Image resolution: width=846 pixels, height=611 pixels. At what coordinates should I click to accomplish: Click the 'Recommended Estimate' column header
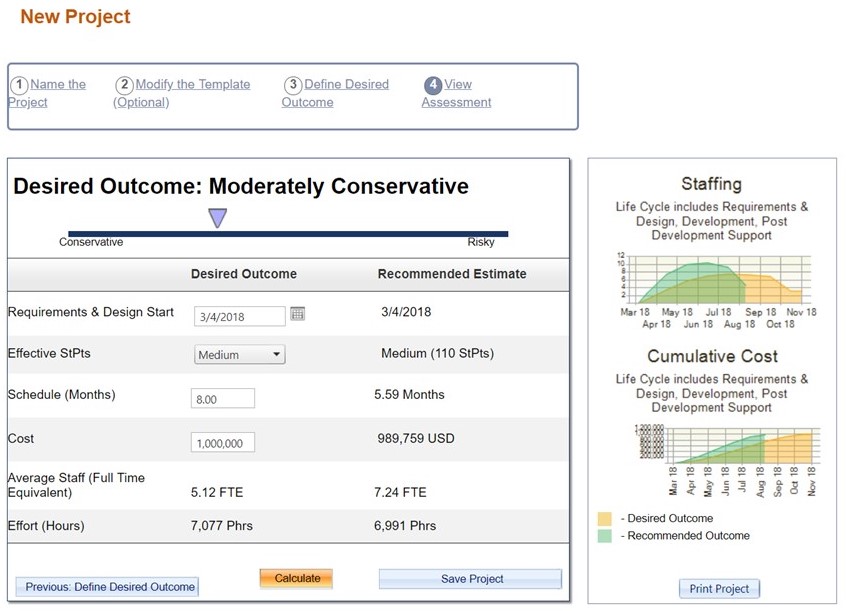[x=452, y=274]
